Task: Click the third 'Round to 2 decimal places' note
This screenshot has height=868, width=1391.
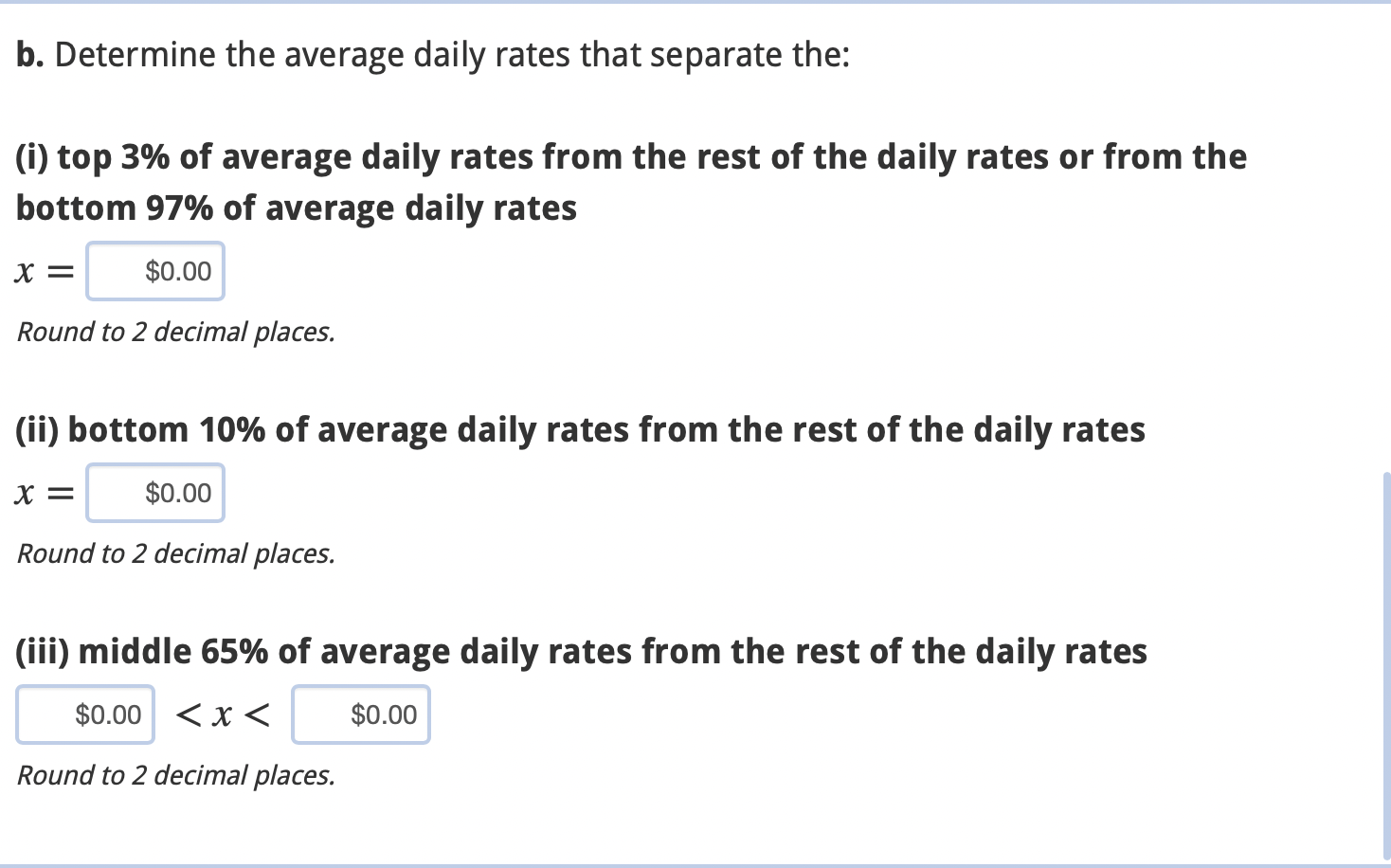Action: (176, 775)
